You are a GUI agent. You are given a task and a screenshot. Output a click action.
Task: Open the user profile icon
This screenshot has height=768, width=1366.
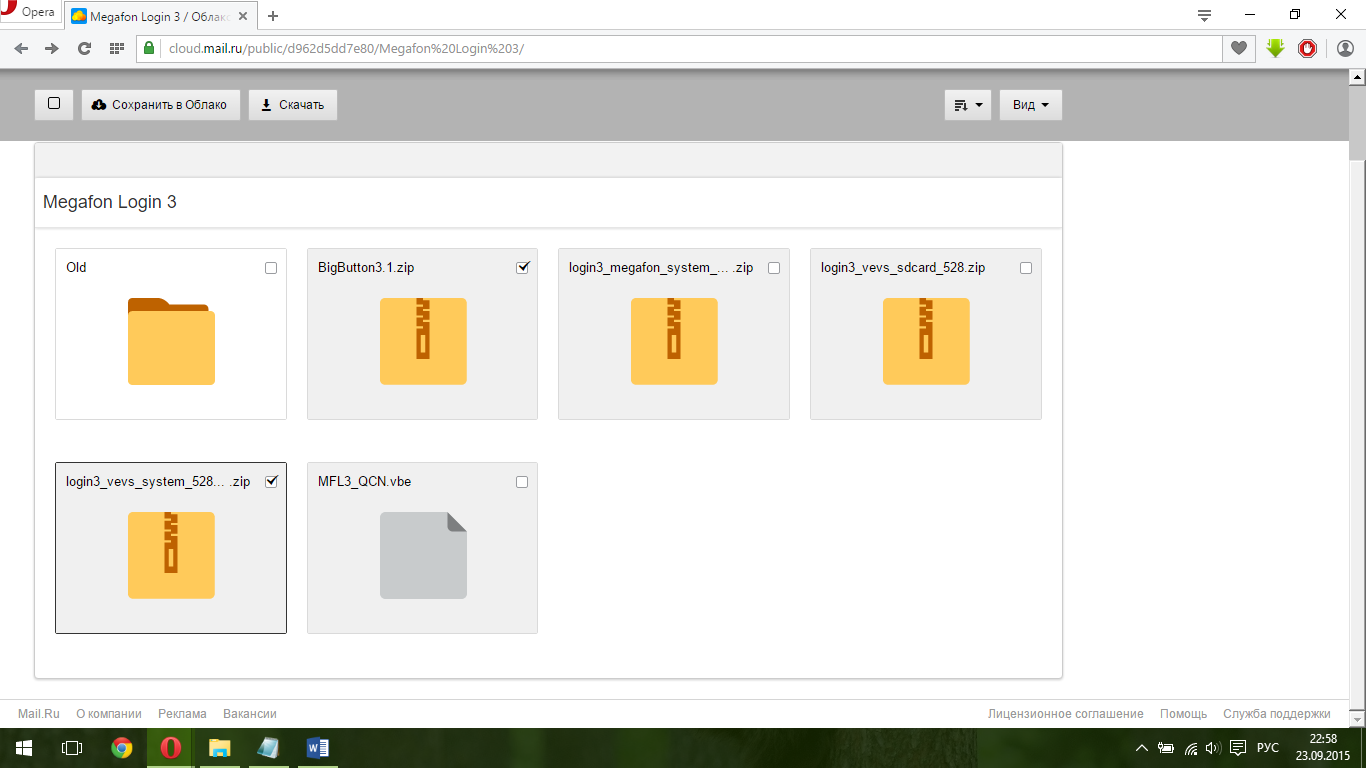1345,48
